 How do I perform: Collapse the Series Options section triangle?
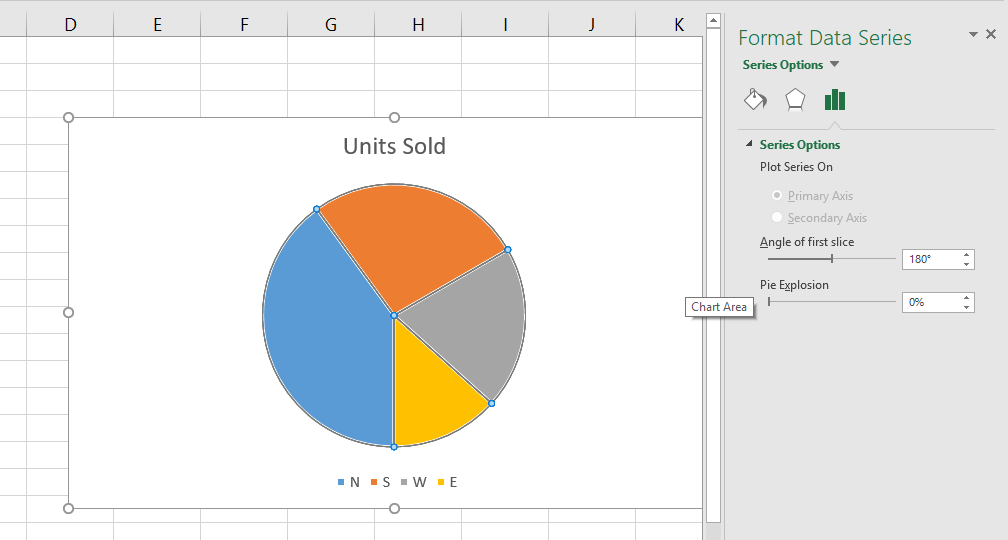point(748,145)
